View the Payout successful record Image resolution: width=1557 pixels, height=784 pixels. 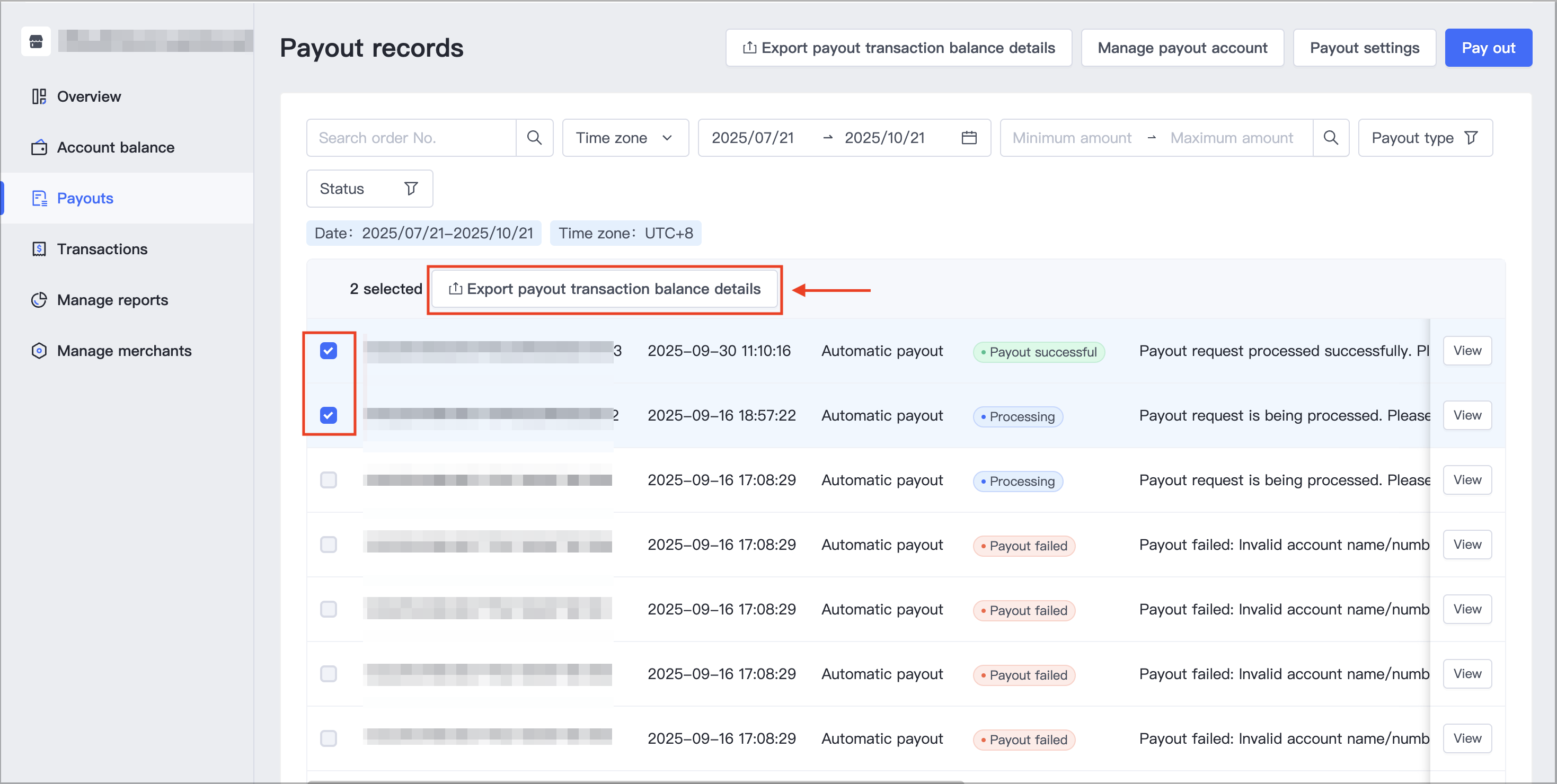click(x=1467, y=350)
